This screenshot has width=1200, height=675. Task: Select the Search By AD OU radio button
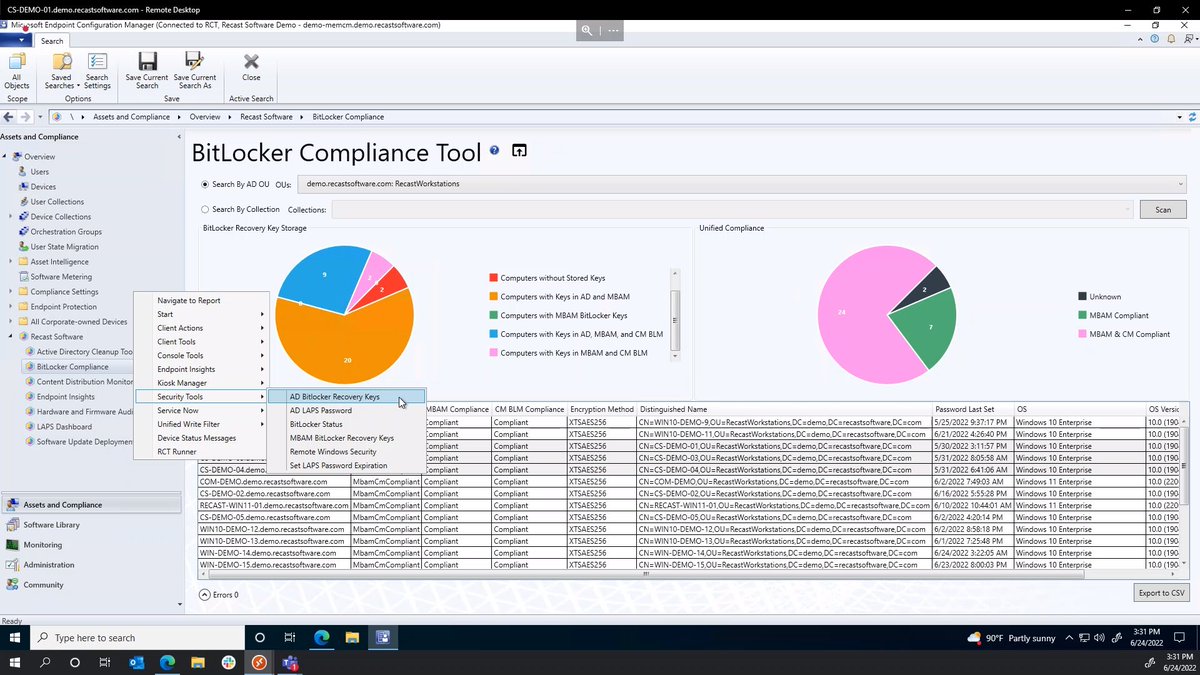pyautogui.click(x=206, y=184)
